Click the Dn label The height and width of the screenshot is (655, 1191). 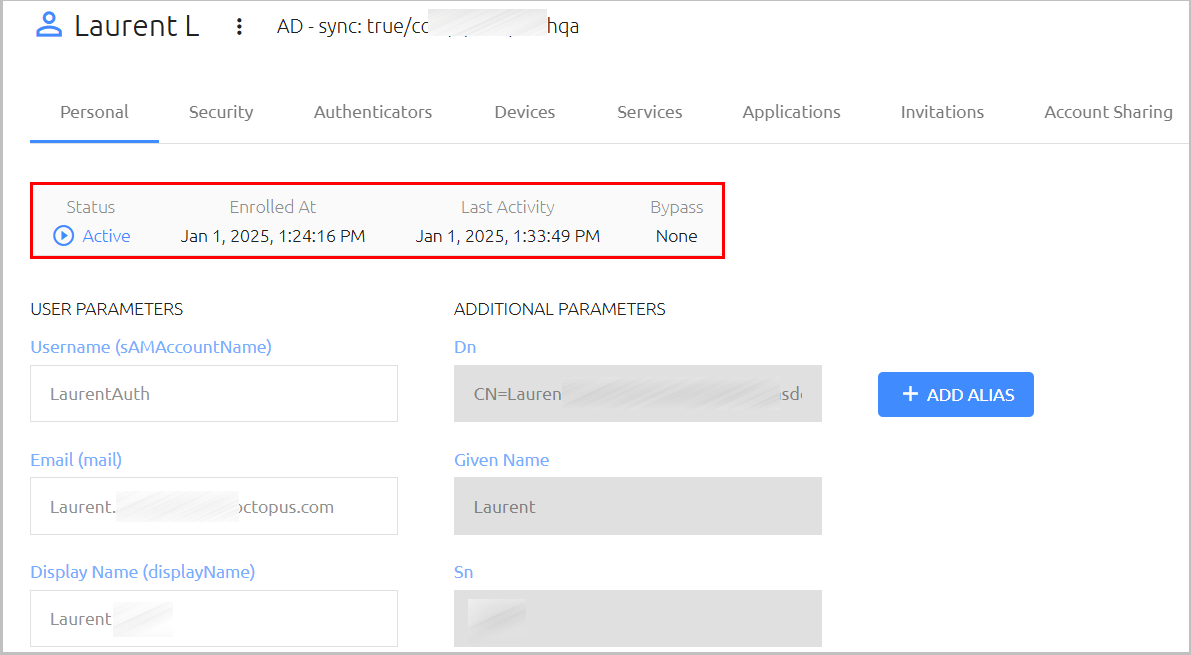[x=465, y=347]
